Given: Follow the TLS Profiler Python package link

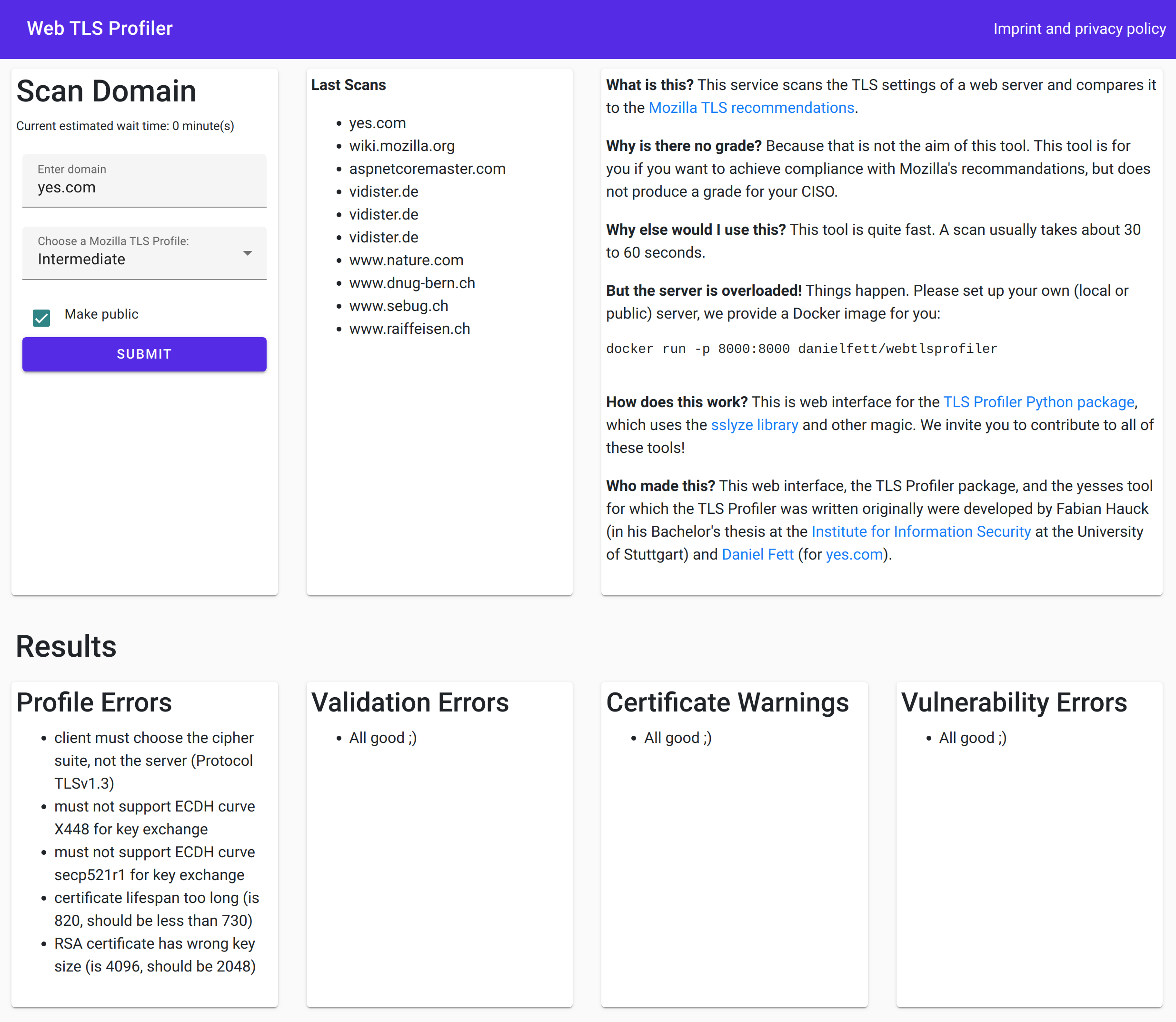Looking at the screenshot, I should point(1038,402).
